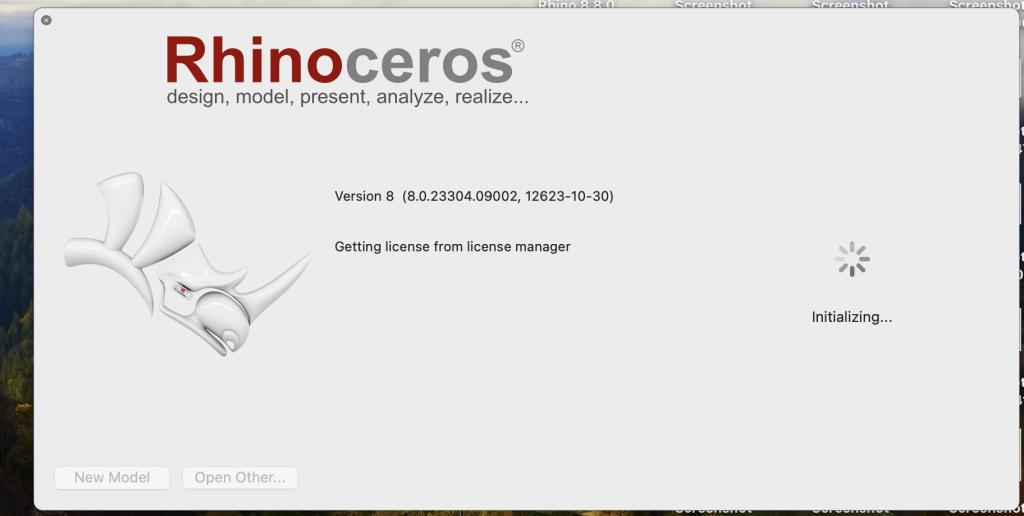Close the Rhinoceros splash window
The width and height of the screenshot is (1024, 516).
tap(46, 20)
